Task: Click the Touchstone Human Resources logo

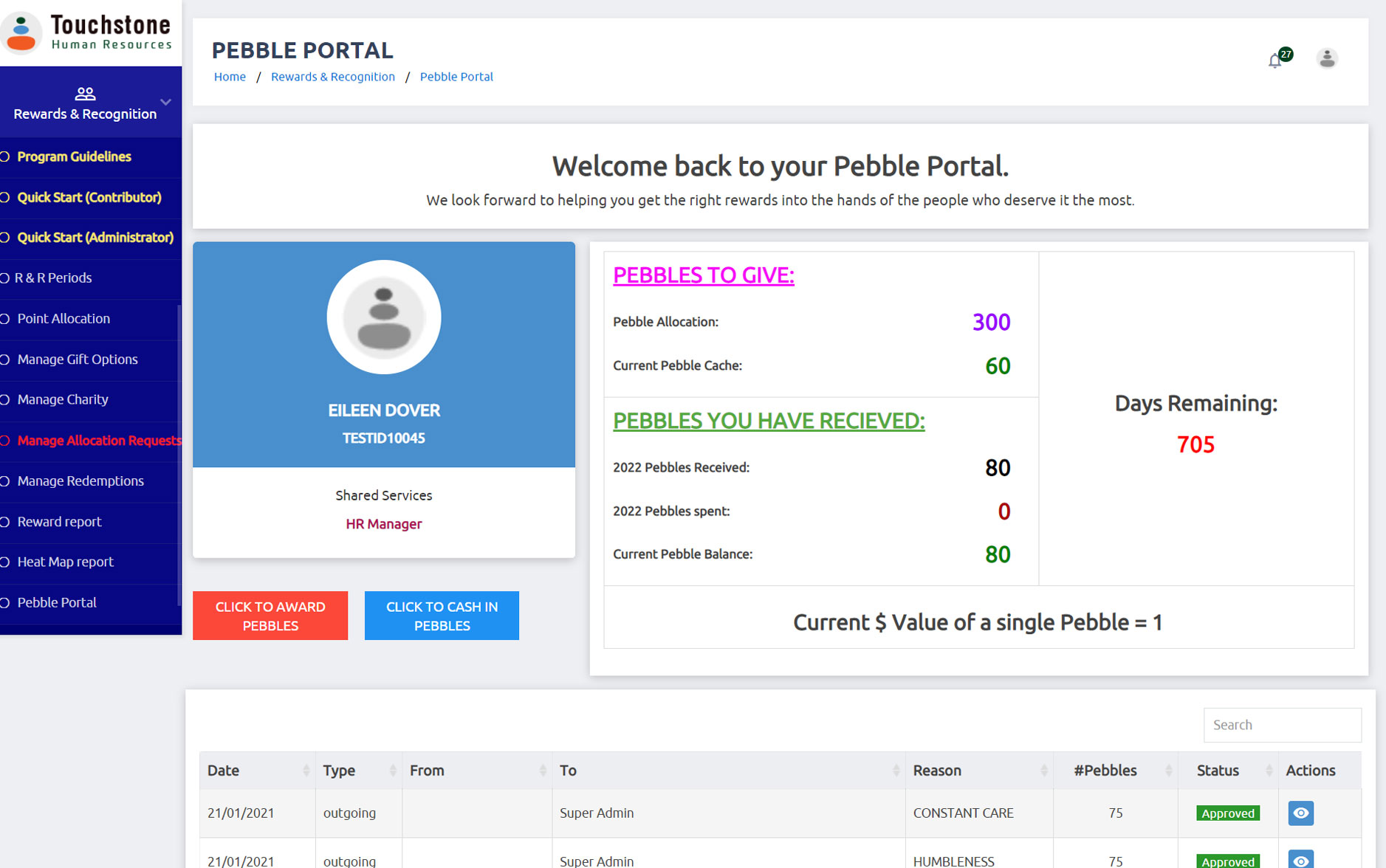Action: [x=89, y=33]
